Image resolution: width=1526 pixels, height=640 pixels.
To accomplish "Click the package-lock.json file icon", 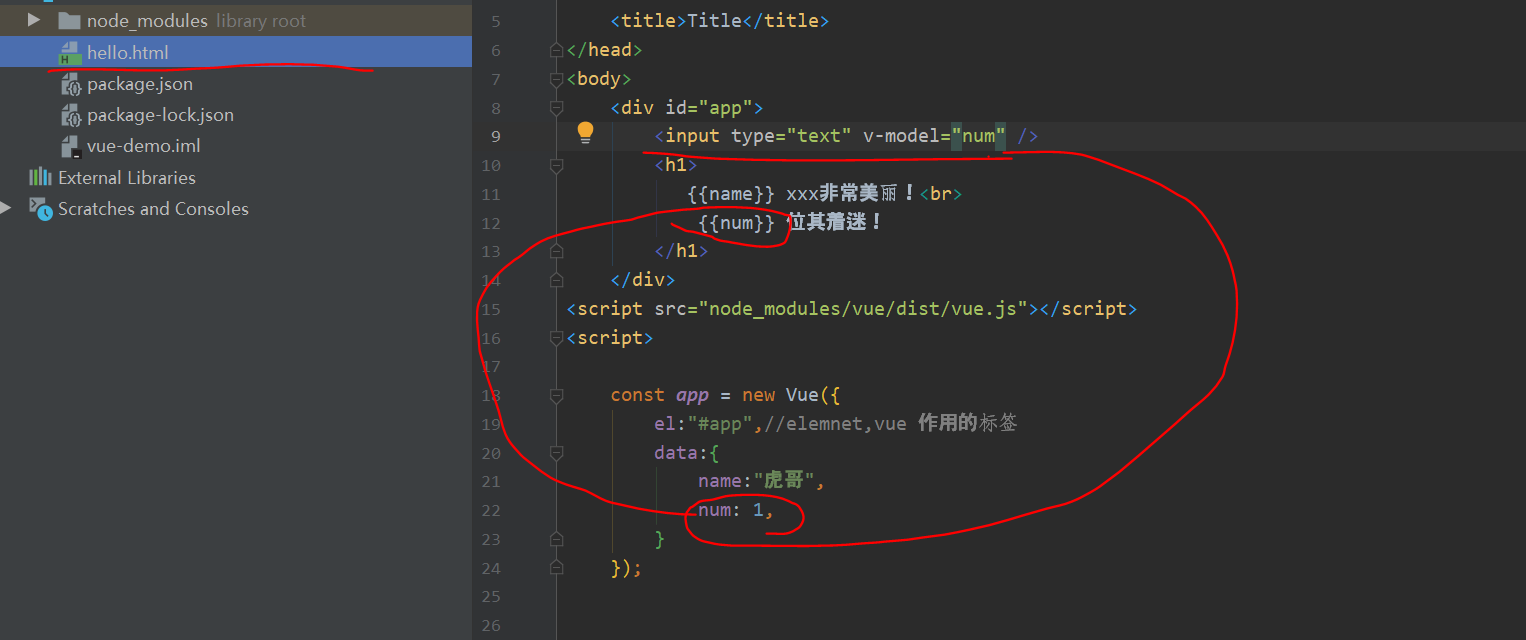I will click(x=70, y=115).
